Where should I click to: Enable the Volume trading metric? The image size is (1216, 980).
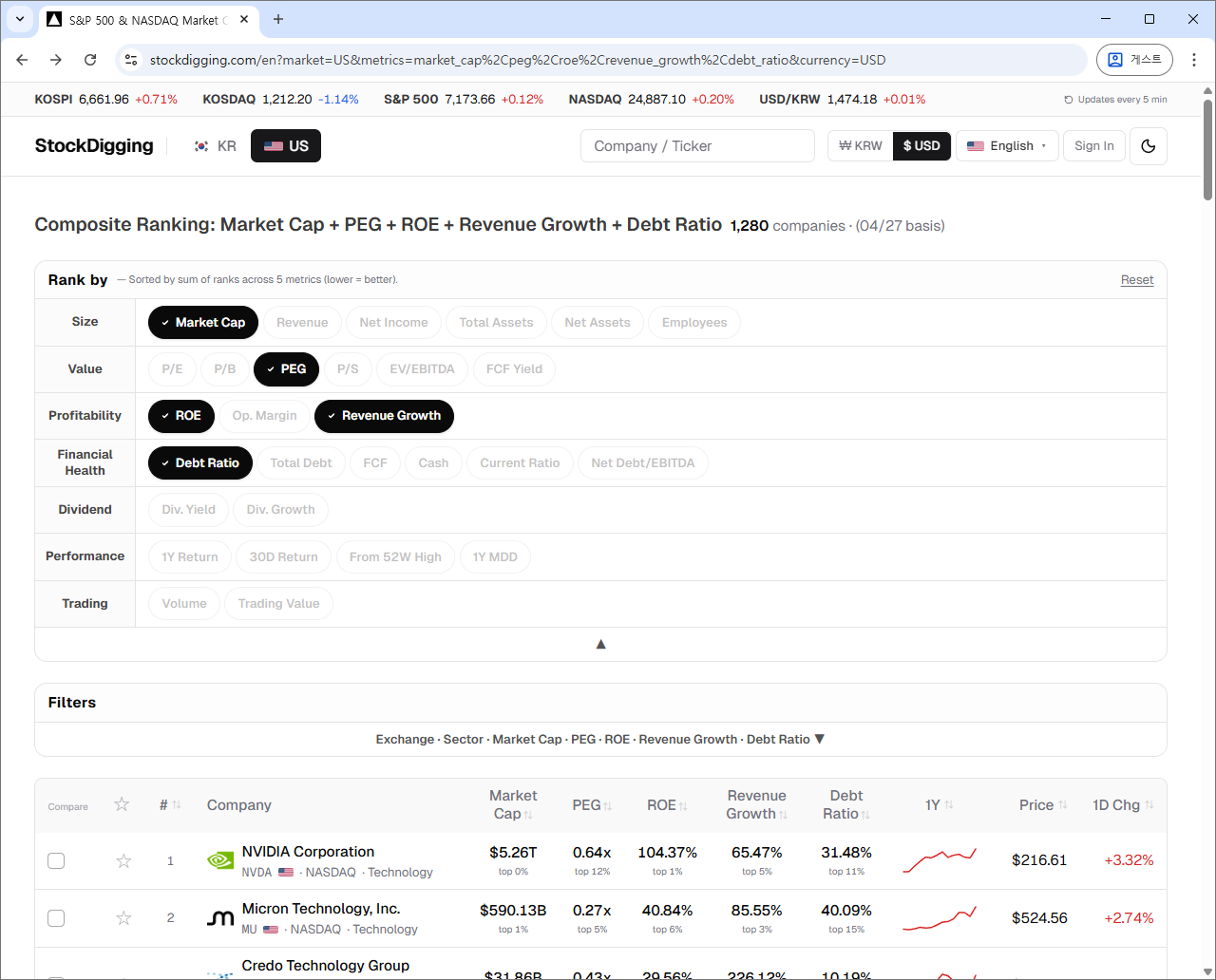coord(184,604)
